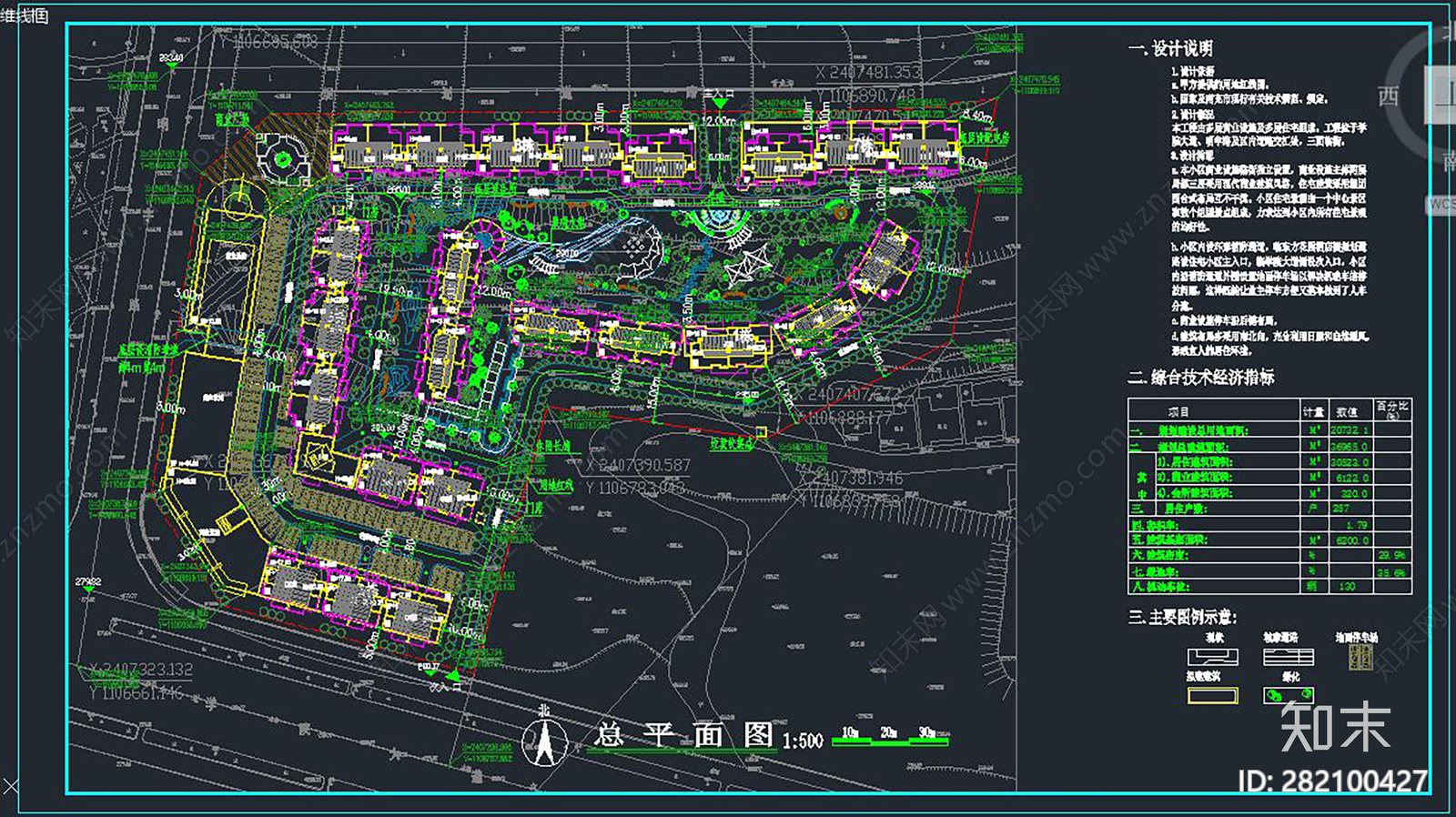Open the wireframe visual style viewport label
Viewport: 1456px width, 817px height.
[x=25, y=15]
